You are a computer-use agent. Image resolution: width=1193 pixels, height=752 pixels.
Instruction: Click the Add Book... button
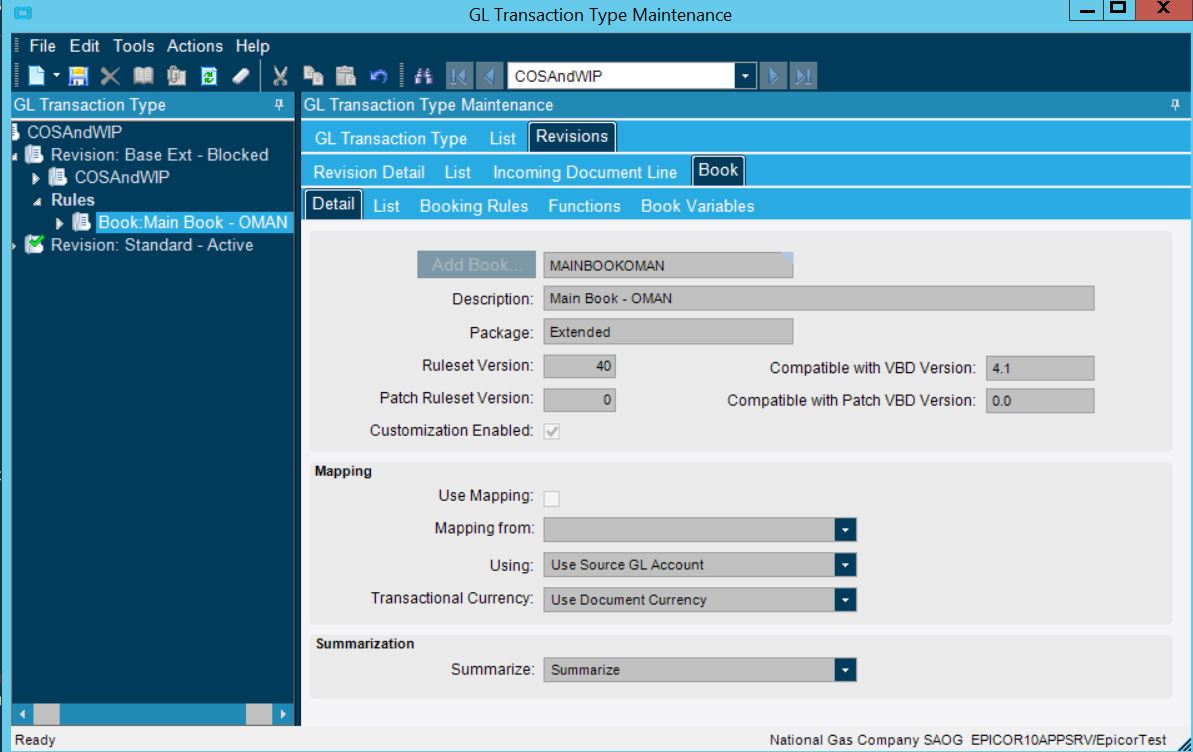coord(476,265)
